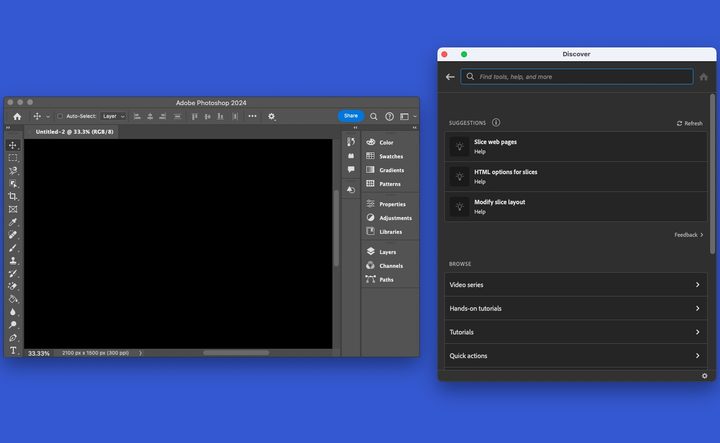Click the Find tools, help search field

[x=577, y=77]
